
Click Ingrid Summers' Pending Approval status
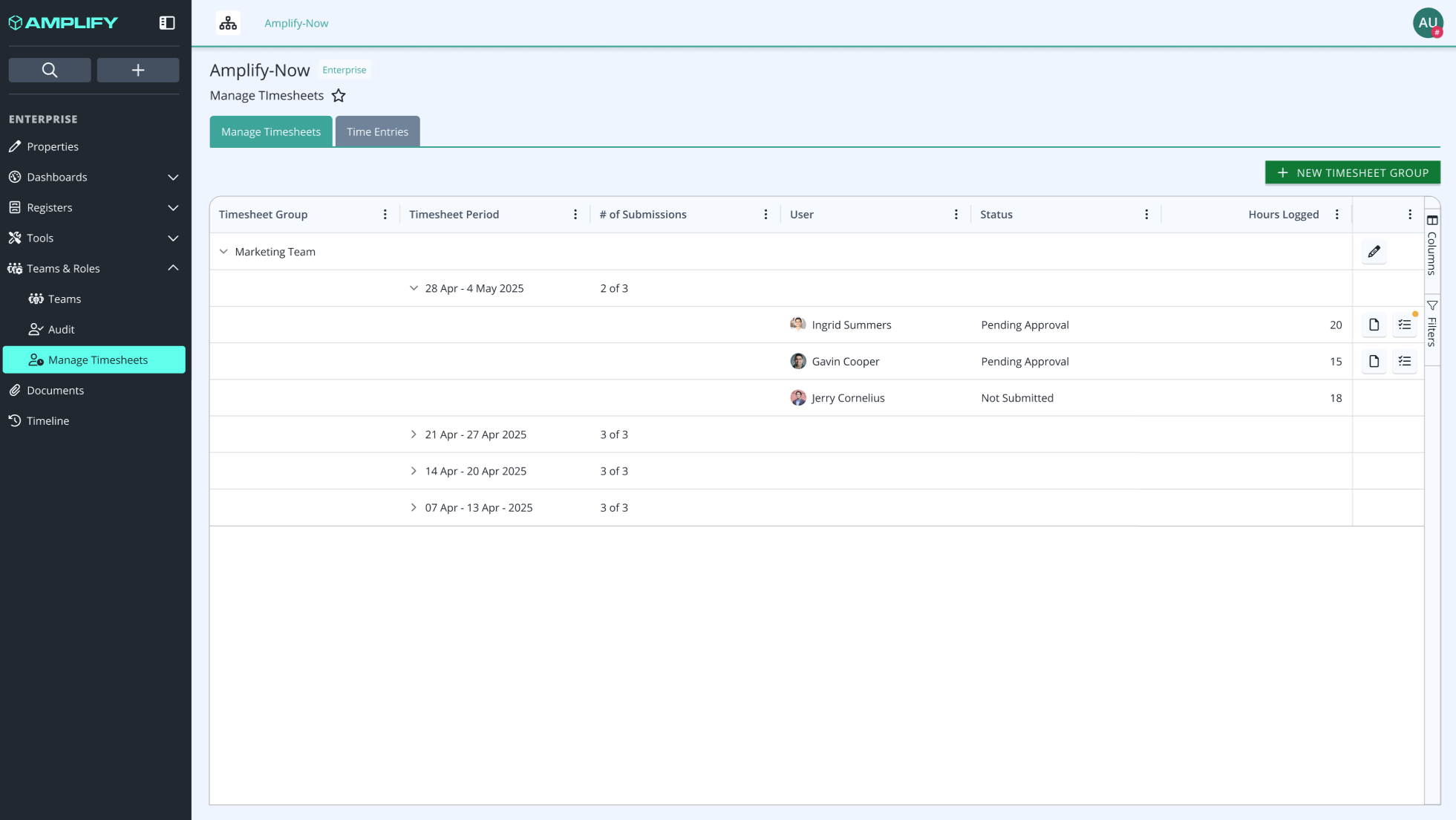(x=1025, y=325)
